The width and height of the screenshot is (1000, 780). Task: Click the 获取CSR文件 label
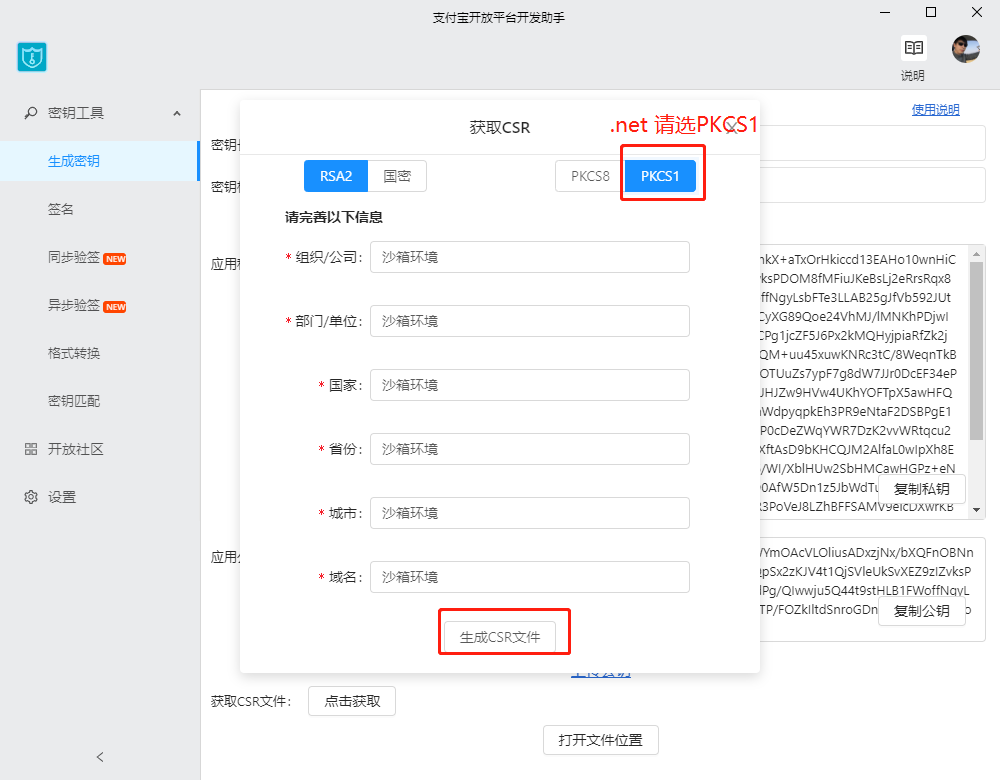tap(251, 702)
